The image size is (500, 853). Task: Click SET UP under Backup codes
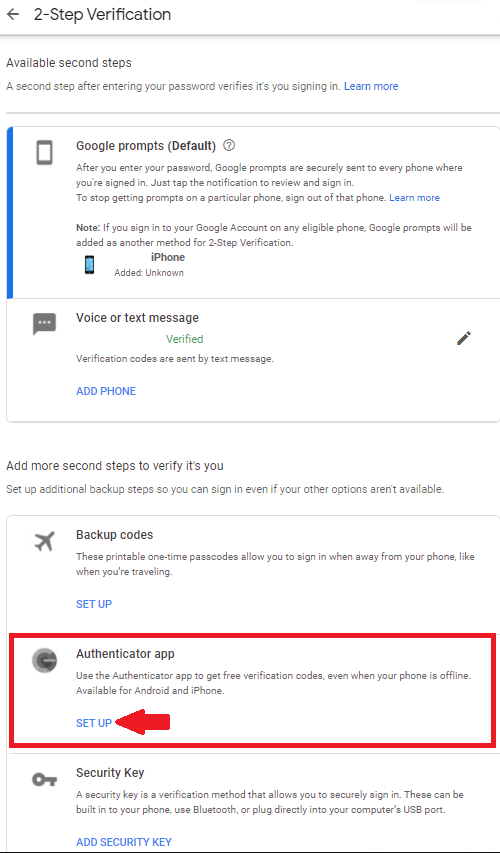pyautogui.click(x=94, y=604)
